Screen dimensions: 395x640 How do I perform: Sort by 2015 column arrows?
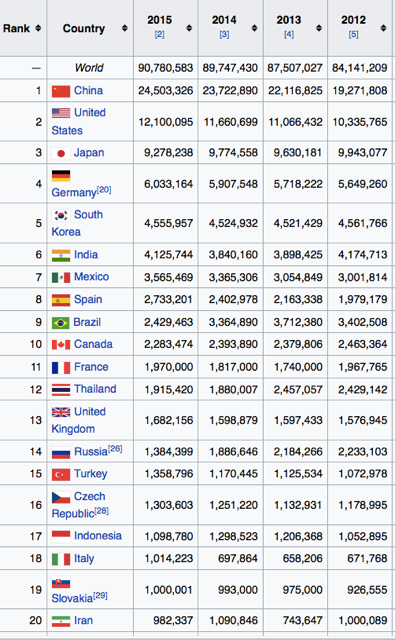coord(189,28)
